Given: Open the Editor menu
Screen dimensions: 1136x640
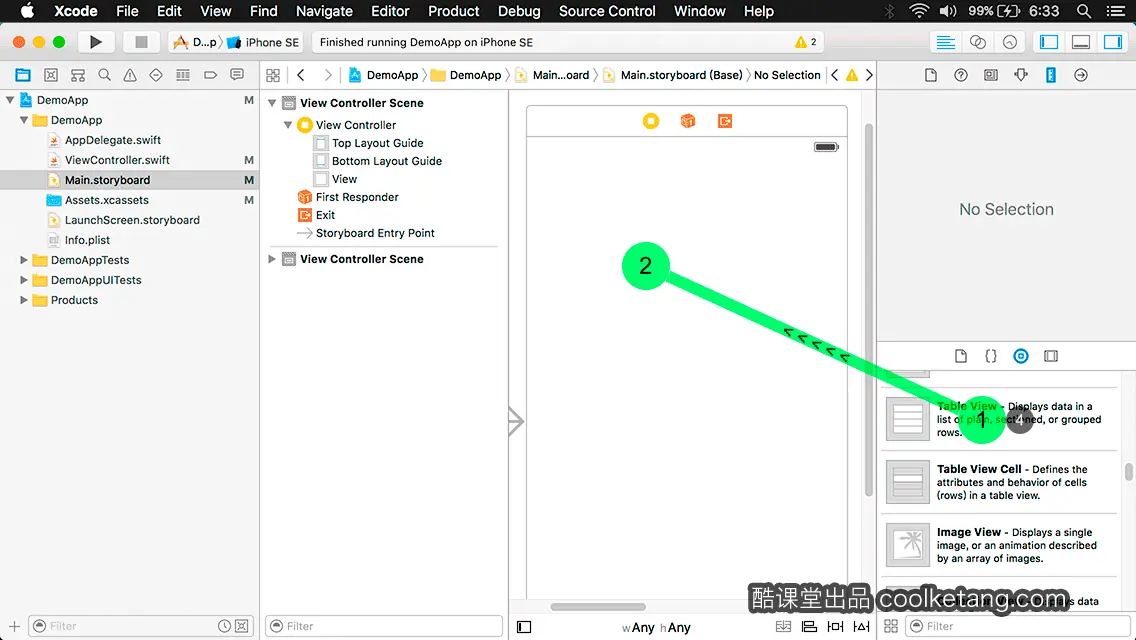Looking at the screenshot, I should (390, 11).
